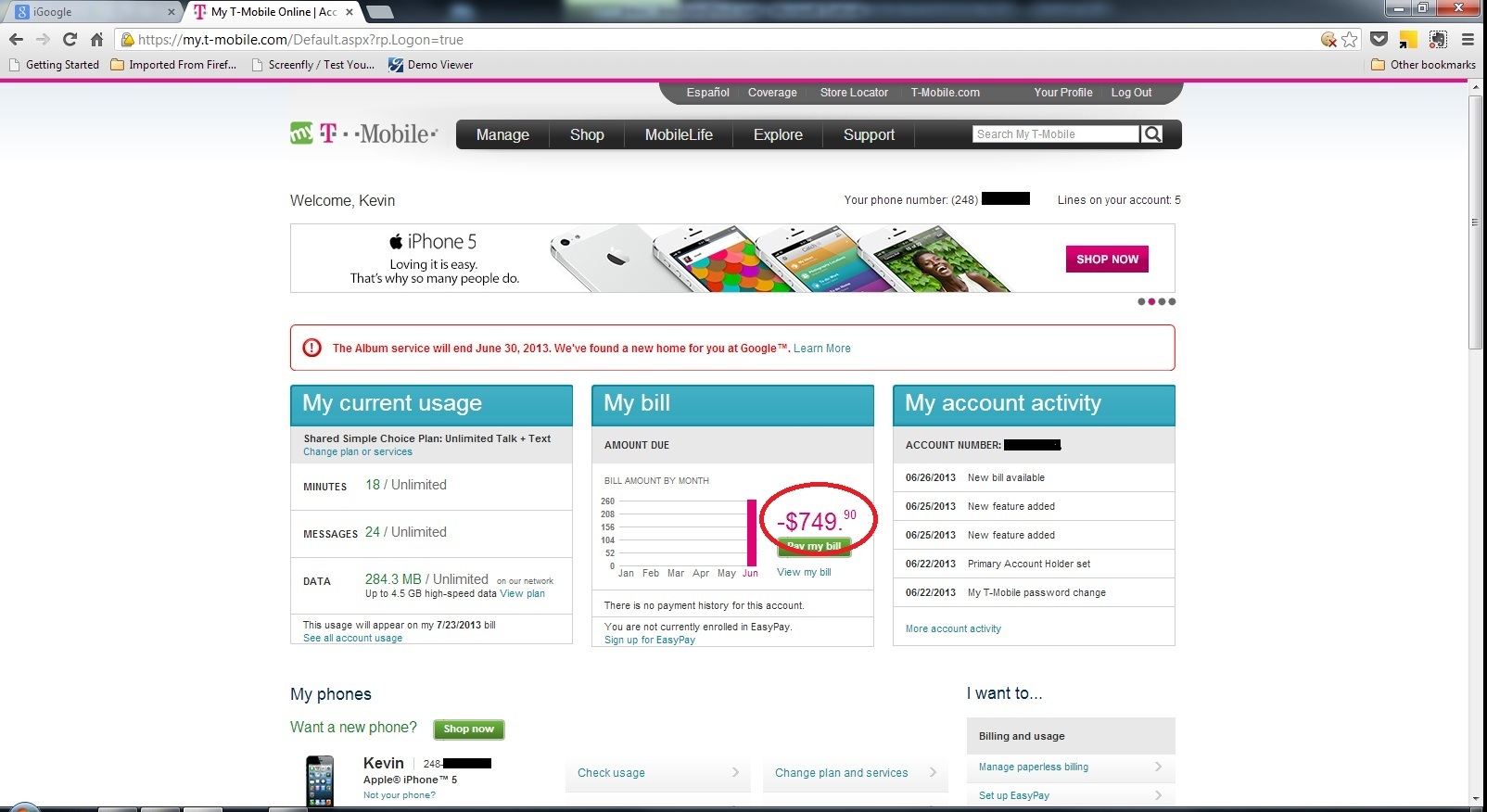Open the Manage menu
This screenshot has height=812, width=1487.
pyautogui.click(x=502, y=134)
